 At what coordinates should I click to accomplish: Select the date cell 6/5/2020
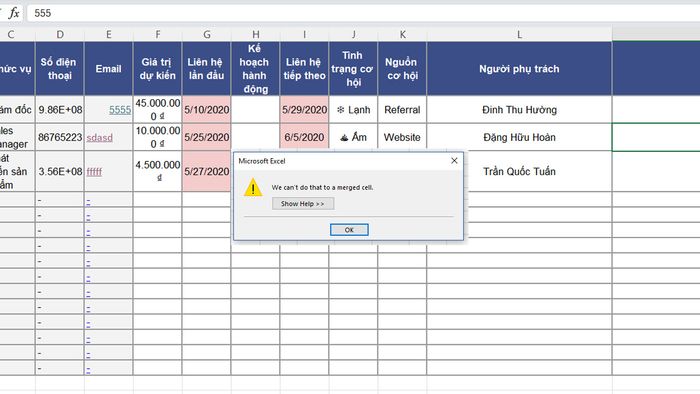point(304,137)
